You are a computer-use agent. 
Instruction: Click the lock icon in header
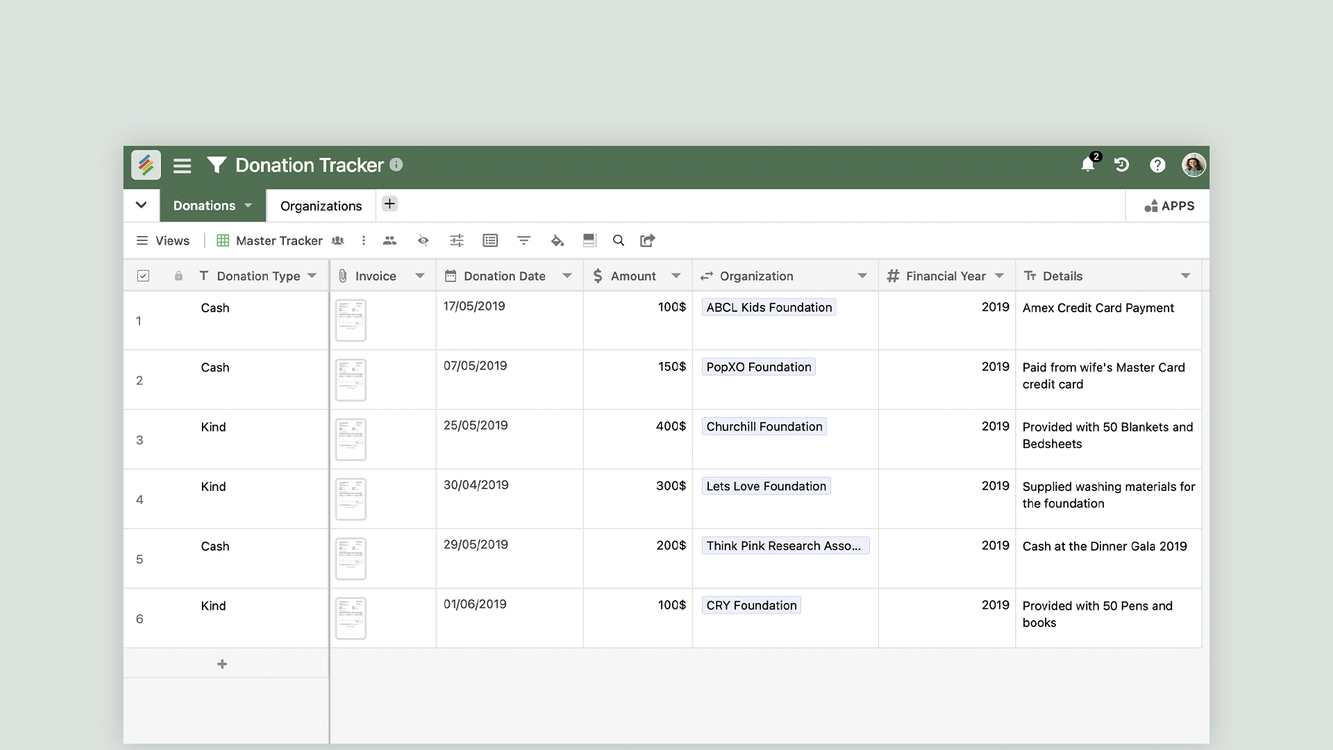(x=179, y=276)
